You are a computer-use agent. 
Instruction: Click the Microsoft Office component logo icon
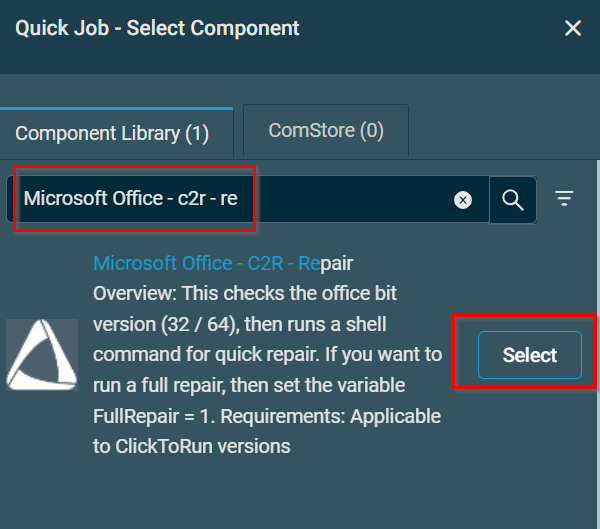pyautogui.click(x=42, y=355)
